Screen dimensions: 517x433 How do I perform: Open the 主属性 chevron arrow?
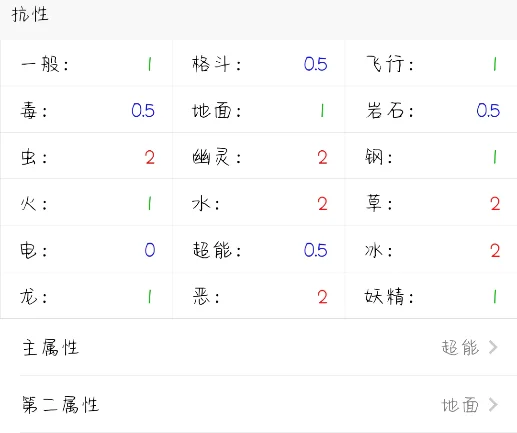[493, 347]
